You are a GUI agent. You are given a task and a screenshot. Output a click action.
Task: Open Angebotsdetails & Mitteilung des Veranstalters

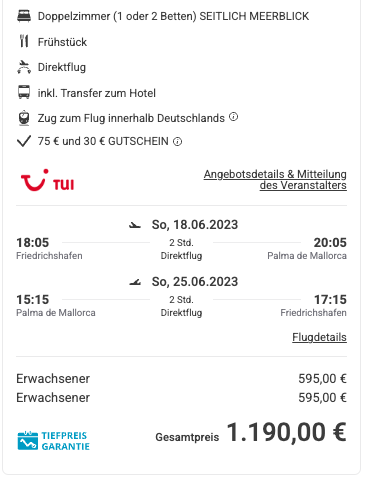coord(275,180)
